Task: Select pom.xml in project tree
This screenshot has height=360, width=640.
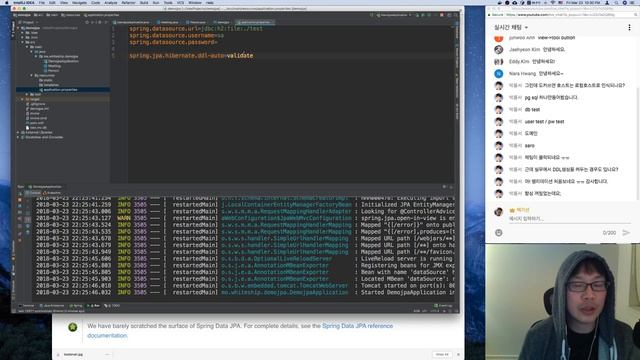Action: [x=34, y=123]
